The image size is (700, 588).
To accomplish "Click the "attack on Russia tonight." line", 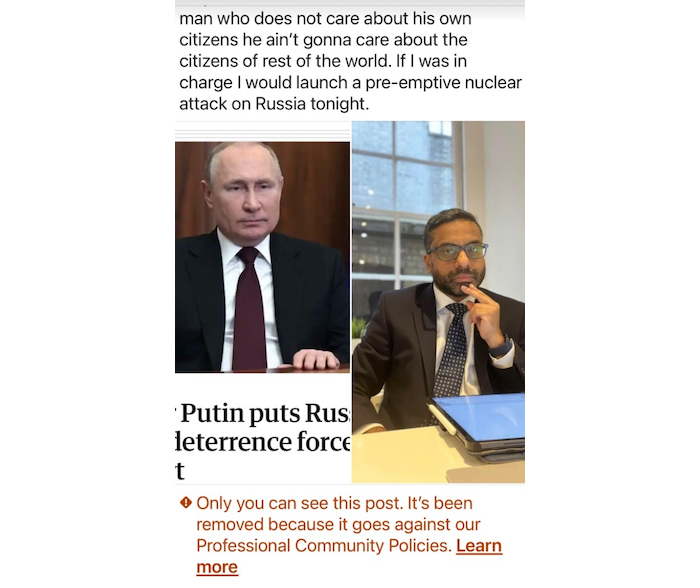I will pyautogui.click(x=274, y=104).
